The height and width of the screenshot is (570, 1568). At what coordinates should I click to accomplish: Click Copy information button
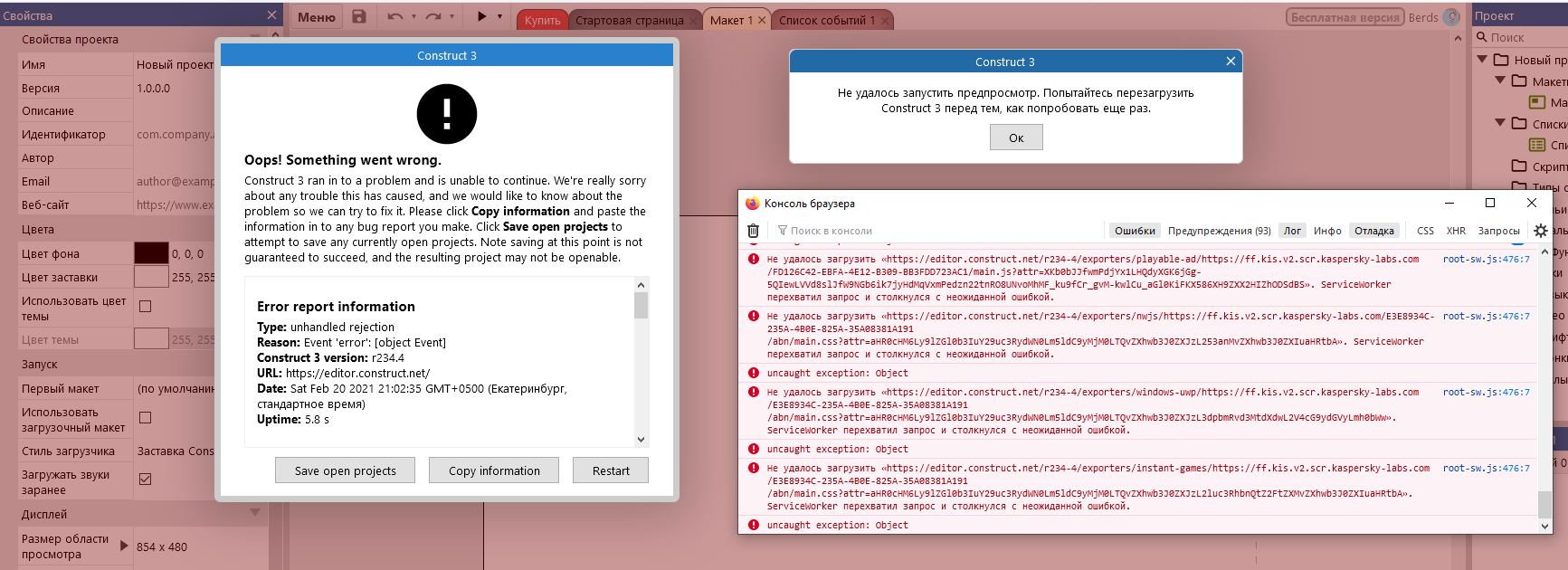click(494, 470)
